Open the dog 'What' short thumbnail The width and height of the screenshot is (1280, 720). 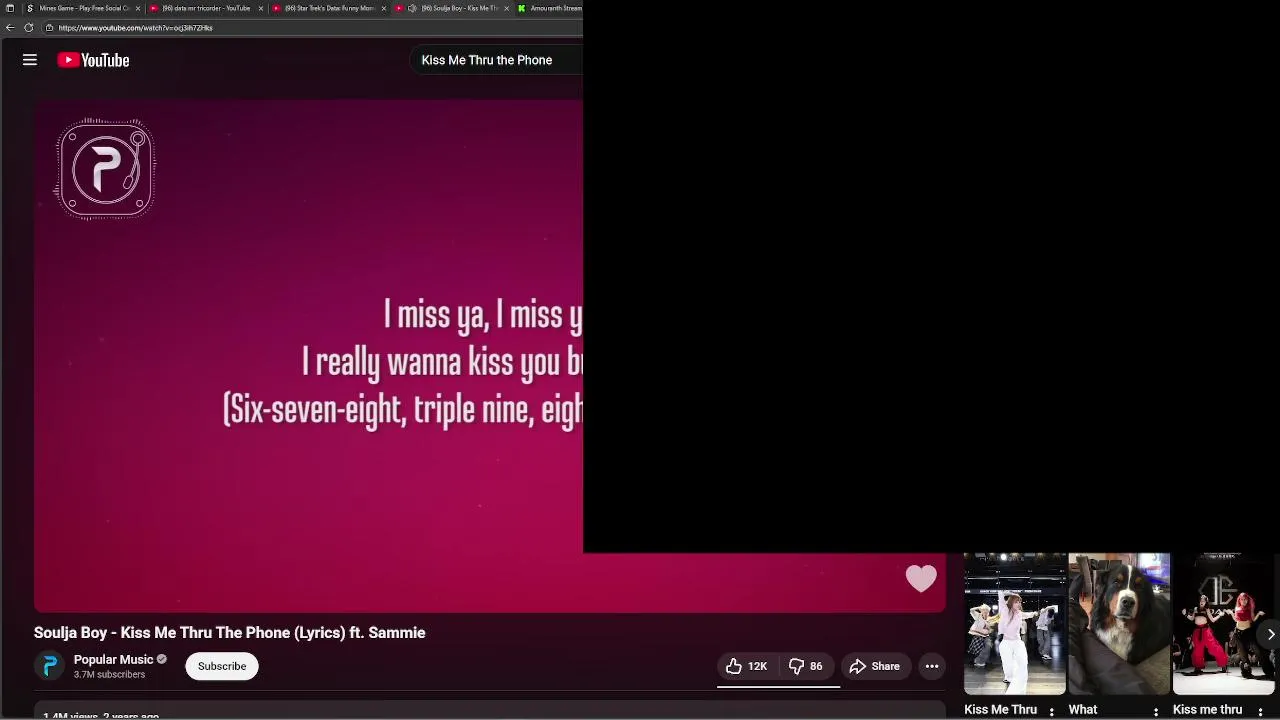tap(1119, 624)
